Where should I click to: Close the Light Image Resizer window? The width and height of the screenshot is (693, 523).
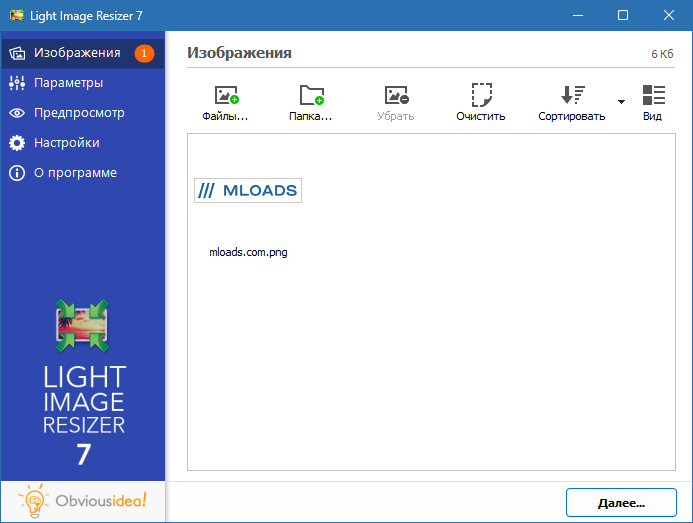(669, 15)
